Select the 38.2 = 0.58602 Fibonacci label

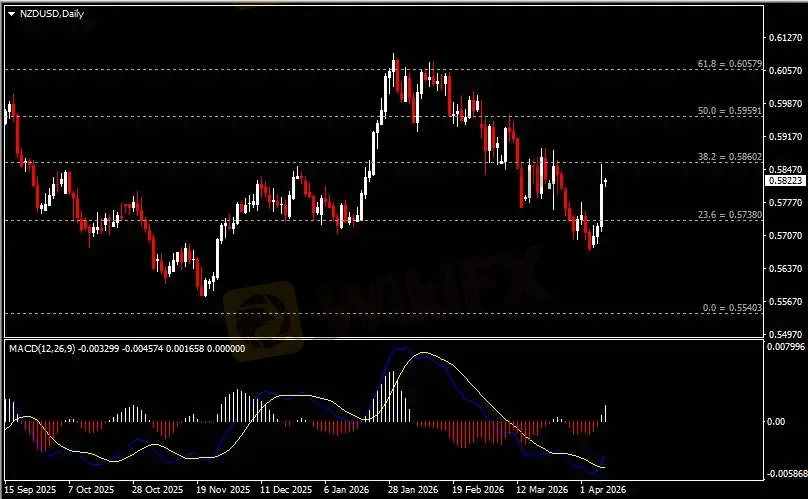[x=729, y=157]
